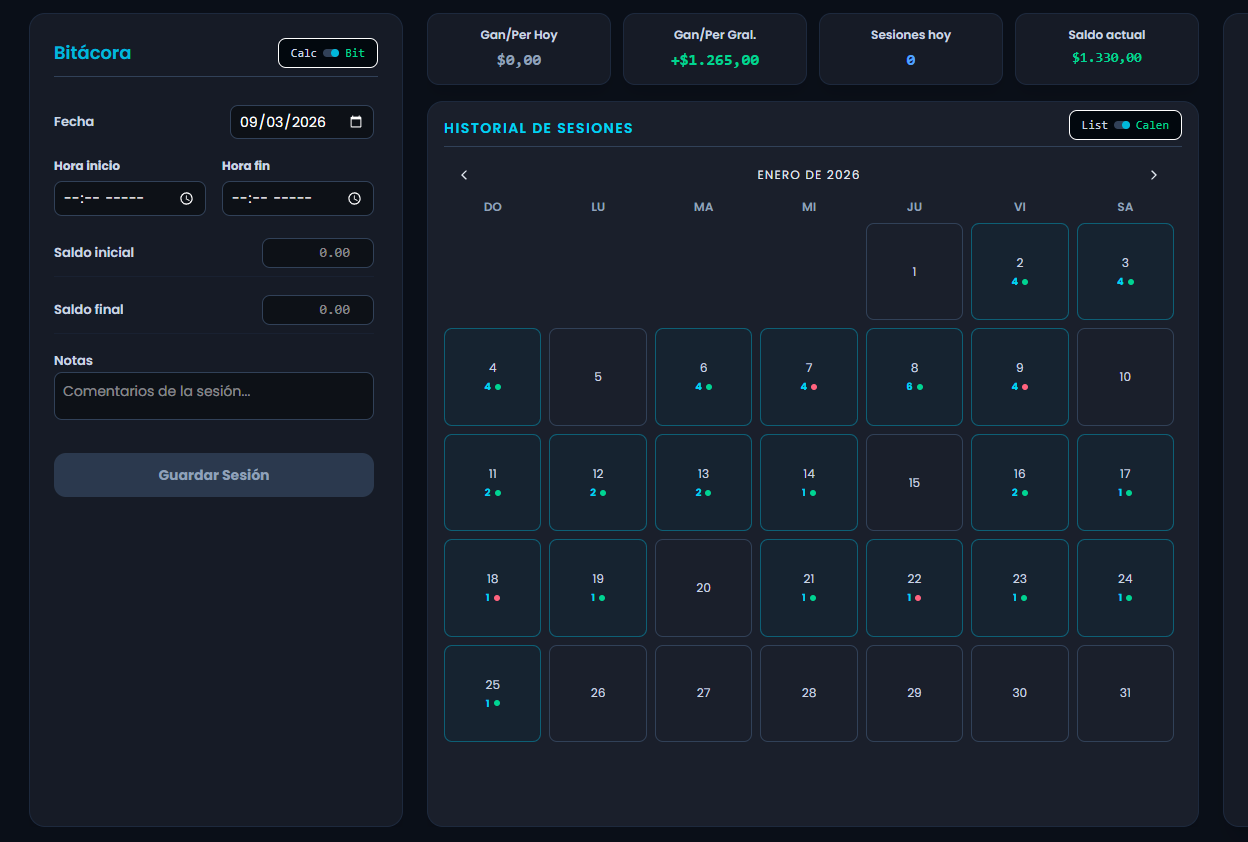This screenshot has height=842, width=1248.
Task: Select January 22 calendar day
Action: click(x=914, y=588)
